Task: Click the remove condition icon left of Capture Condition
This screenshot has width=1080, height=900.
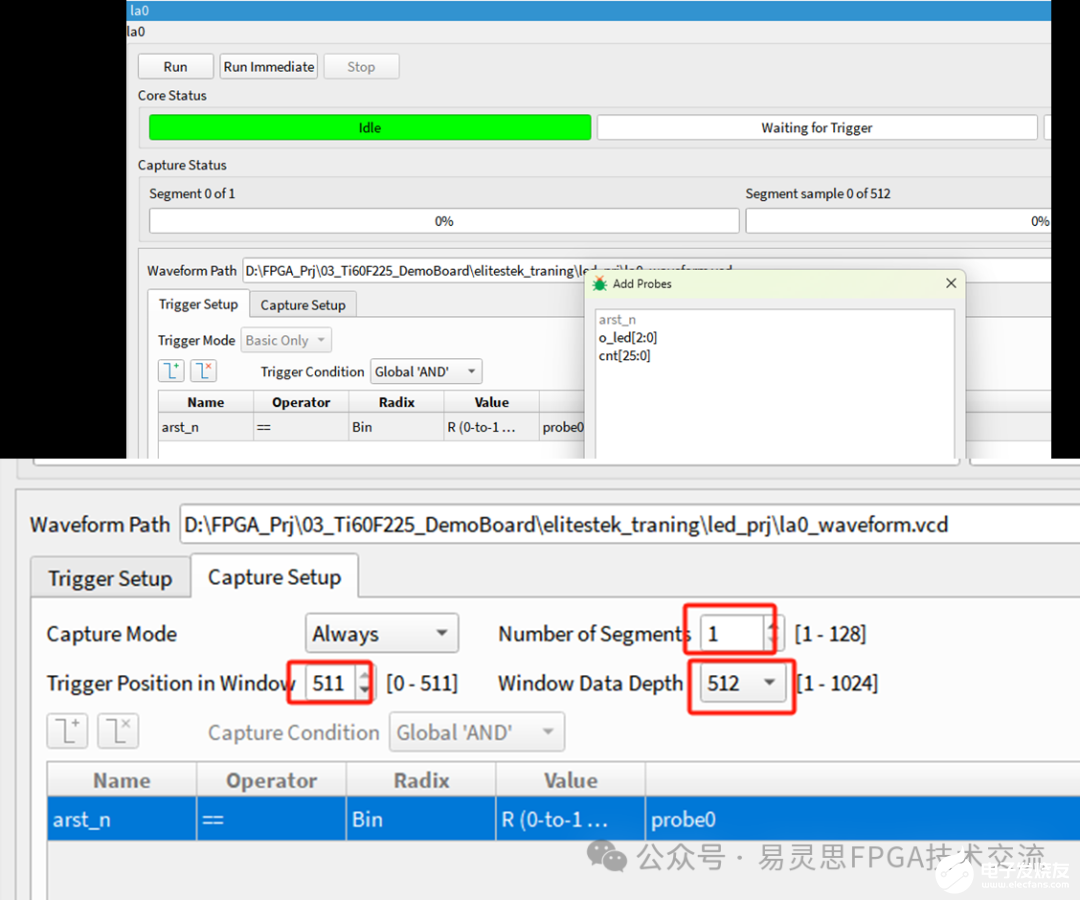Action: [118, 732]
